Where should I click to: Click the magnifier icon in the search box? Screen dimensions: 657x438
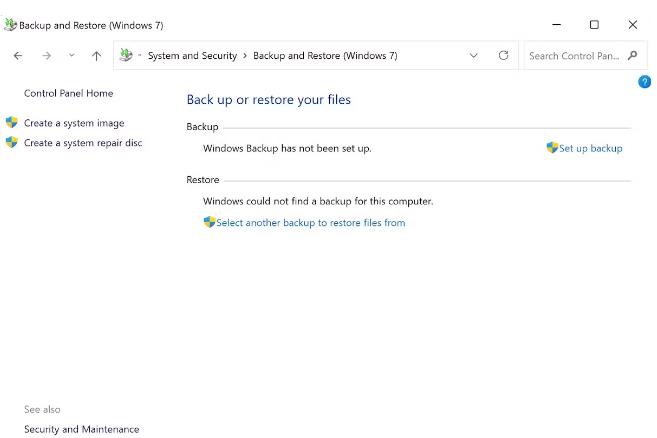[632, 56]
